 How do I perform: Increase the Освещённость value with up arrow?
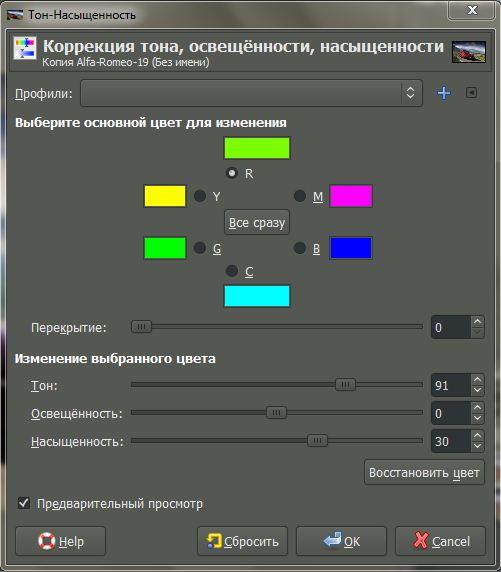477,408
